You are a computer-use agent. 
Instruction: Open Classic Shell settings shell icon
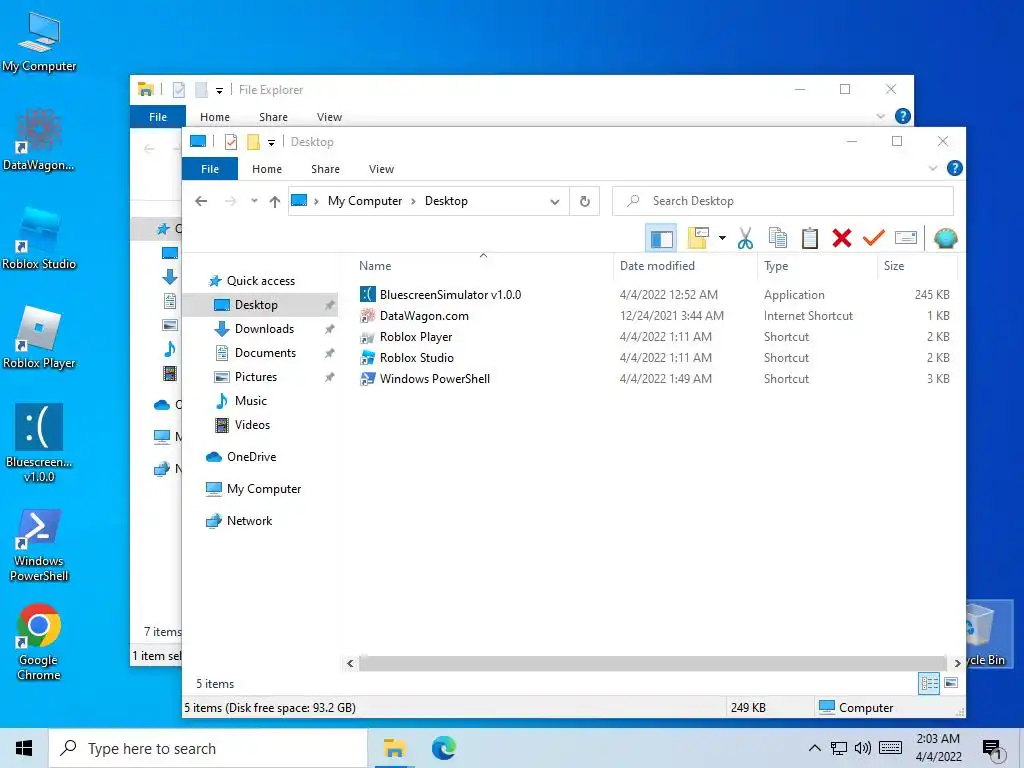click(x=945, y=238)
